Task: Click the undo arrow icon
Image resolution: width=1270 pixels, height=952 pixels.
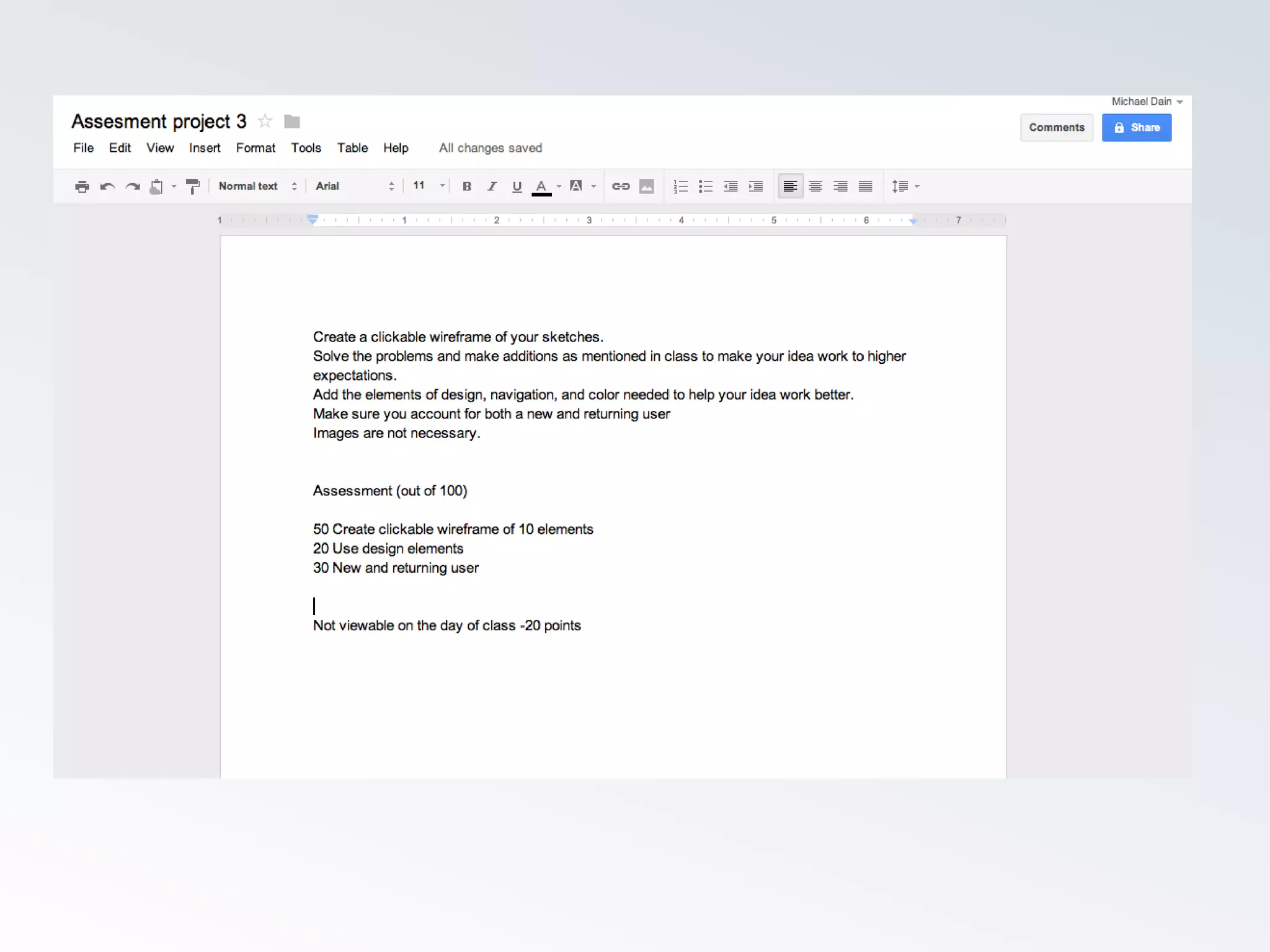Action: point(107,187)
